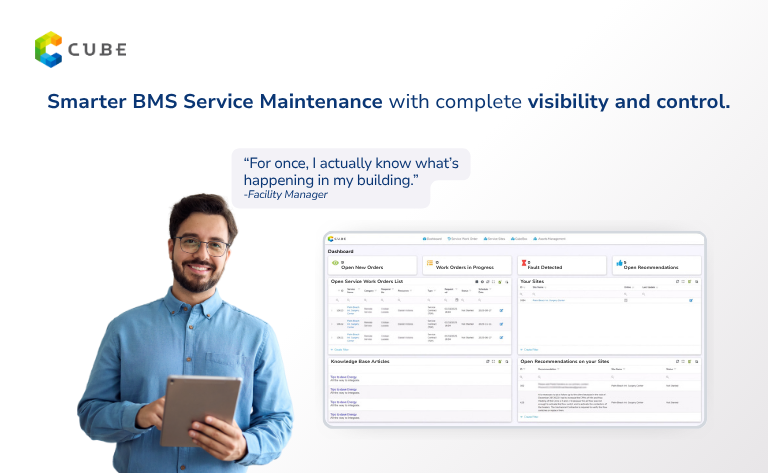
Task: Export Open Service Work Orders list to Excel
Action: (x=498, y=282)
